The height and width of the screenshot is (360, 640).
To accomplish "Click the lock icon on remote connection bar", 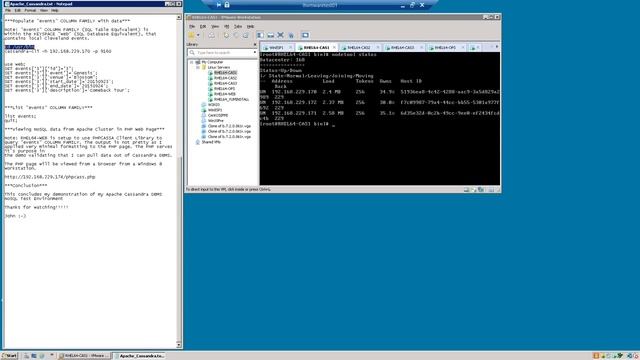I will 227,5.
